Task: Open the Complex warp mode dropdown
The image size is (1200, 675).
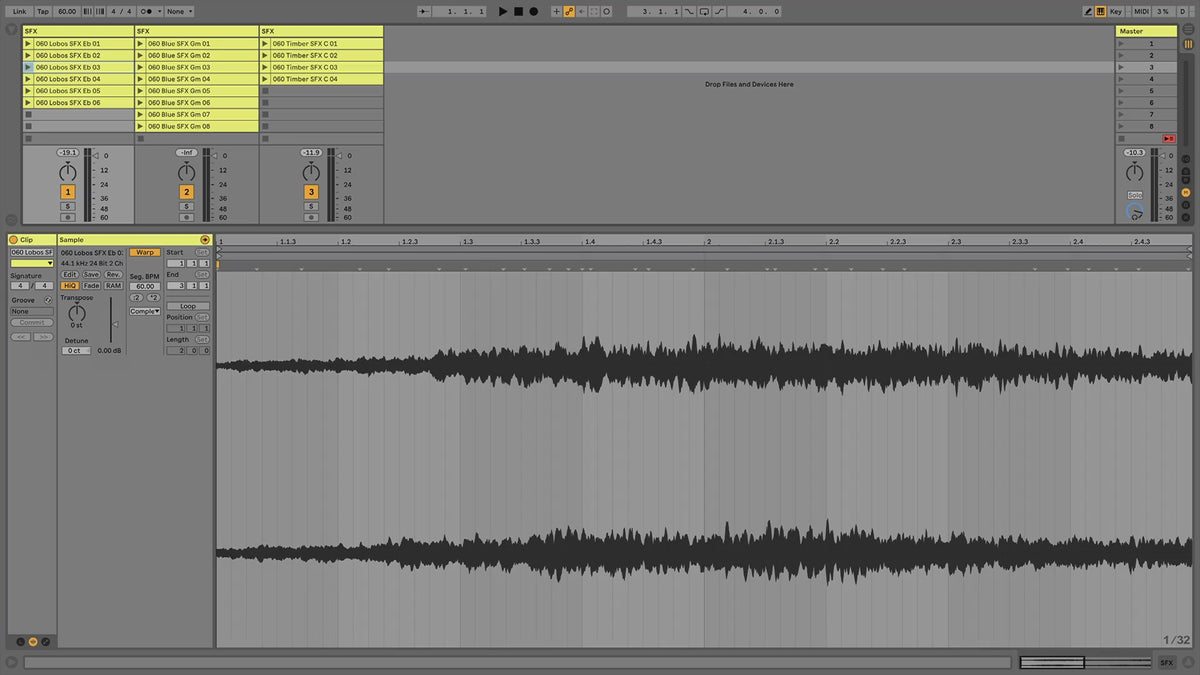Action: click(145, 311)
